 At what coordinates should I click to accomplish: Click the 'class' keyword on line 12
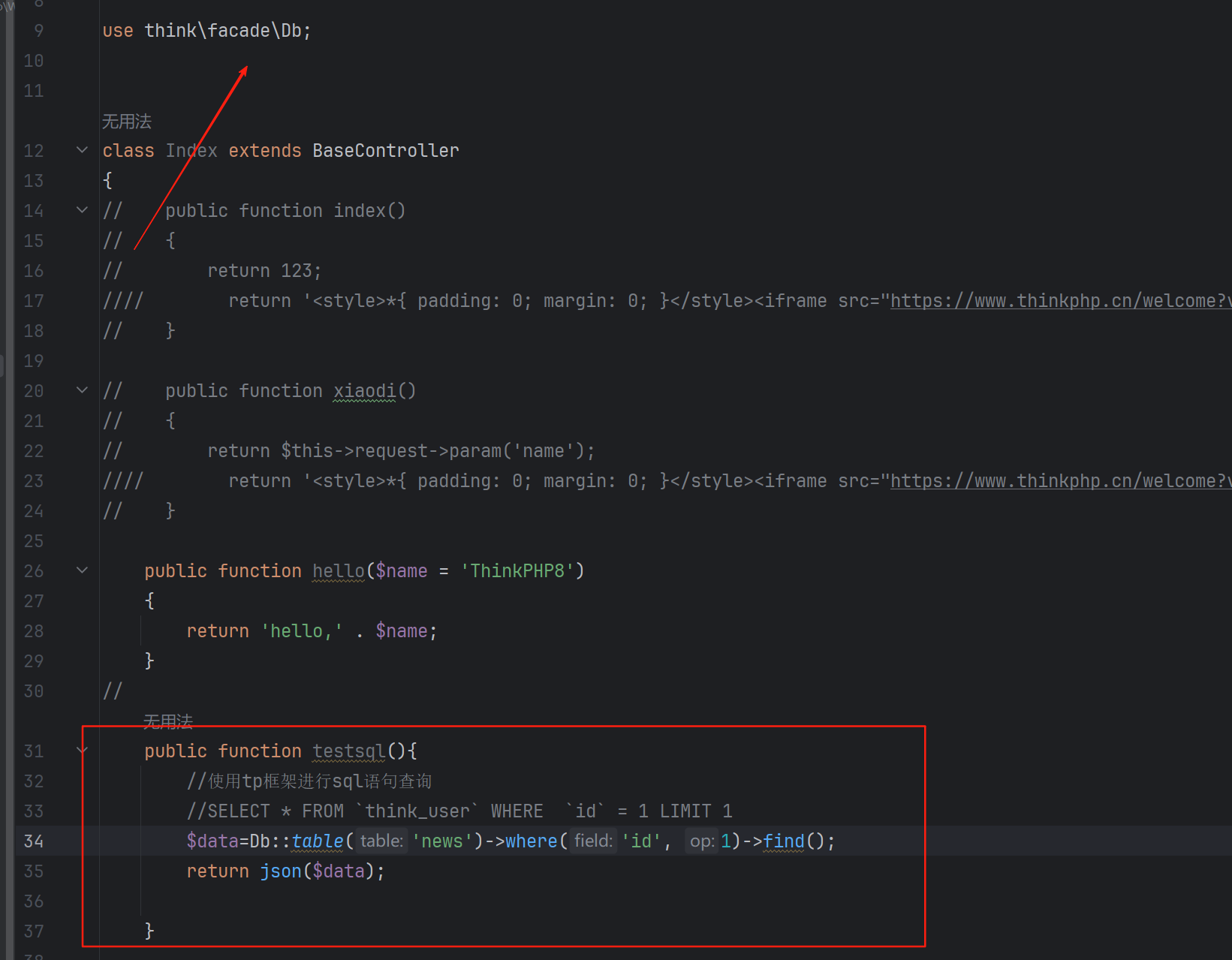(128, 151)
